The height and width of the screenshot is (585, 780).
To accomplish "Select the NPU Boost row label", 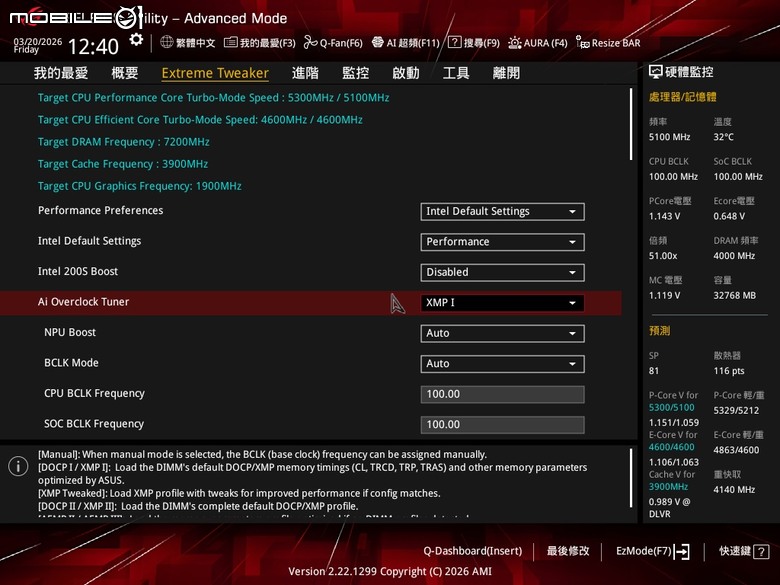I will coord(70,332).
